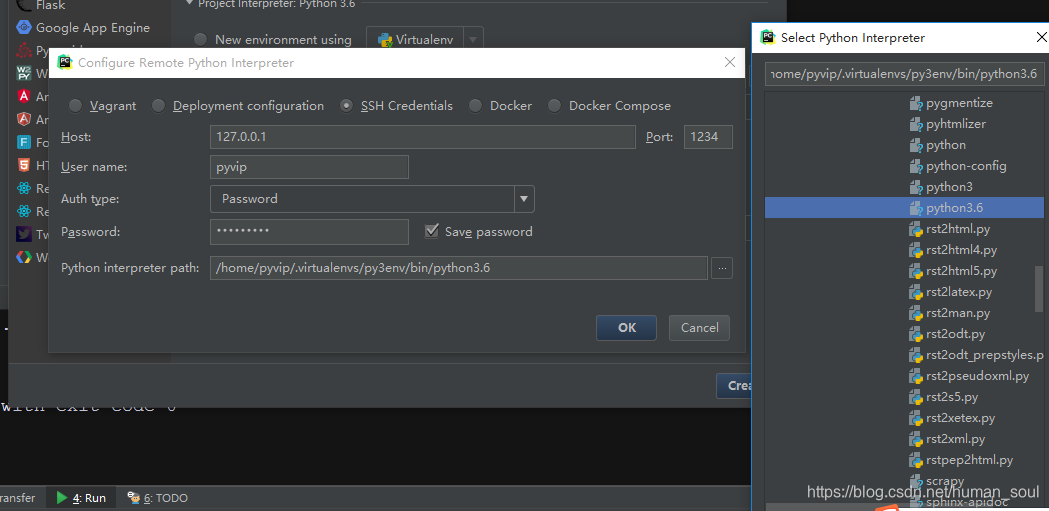
Task: Click the Host input field
Action: click(423, 137)
